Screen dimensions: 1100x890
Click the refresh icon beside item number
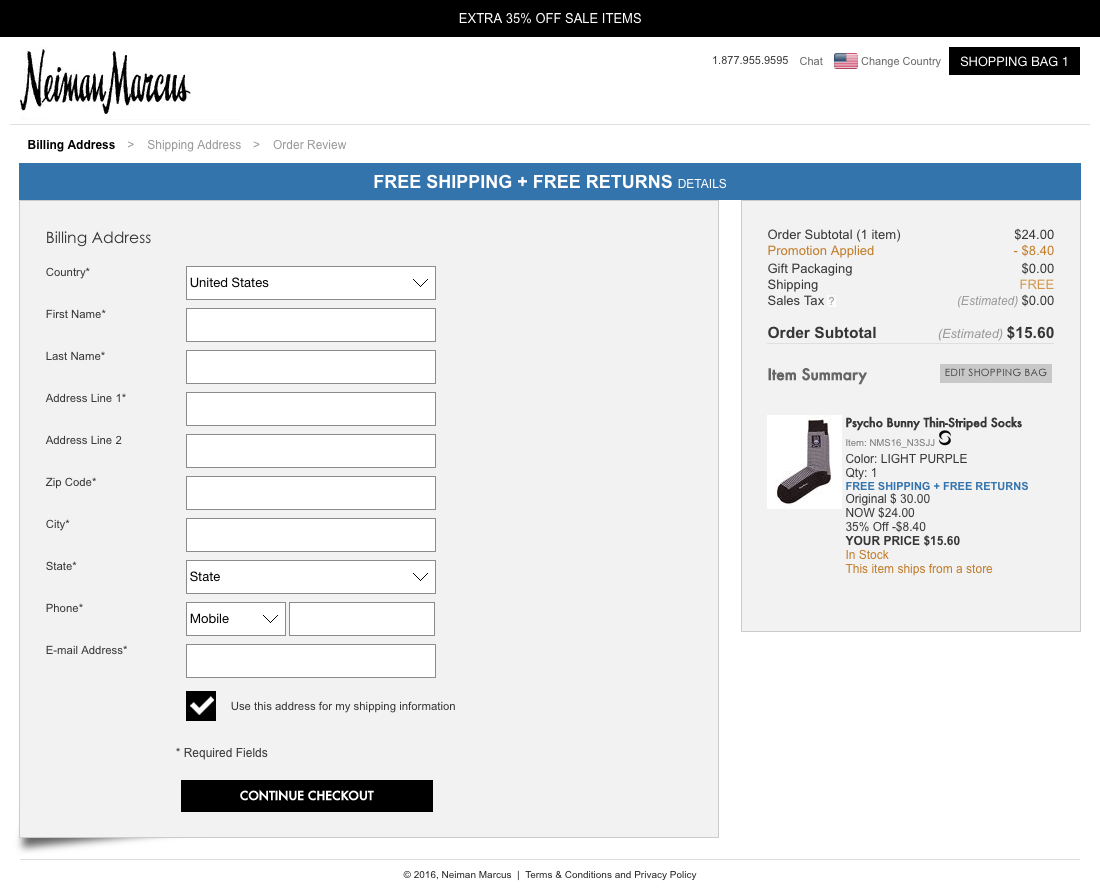945,438
